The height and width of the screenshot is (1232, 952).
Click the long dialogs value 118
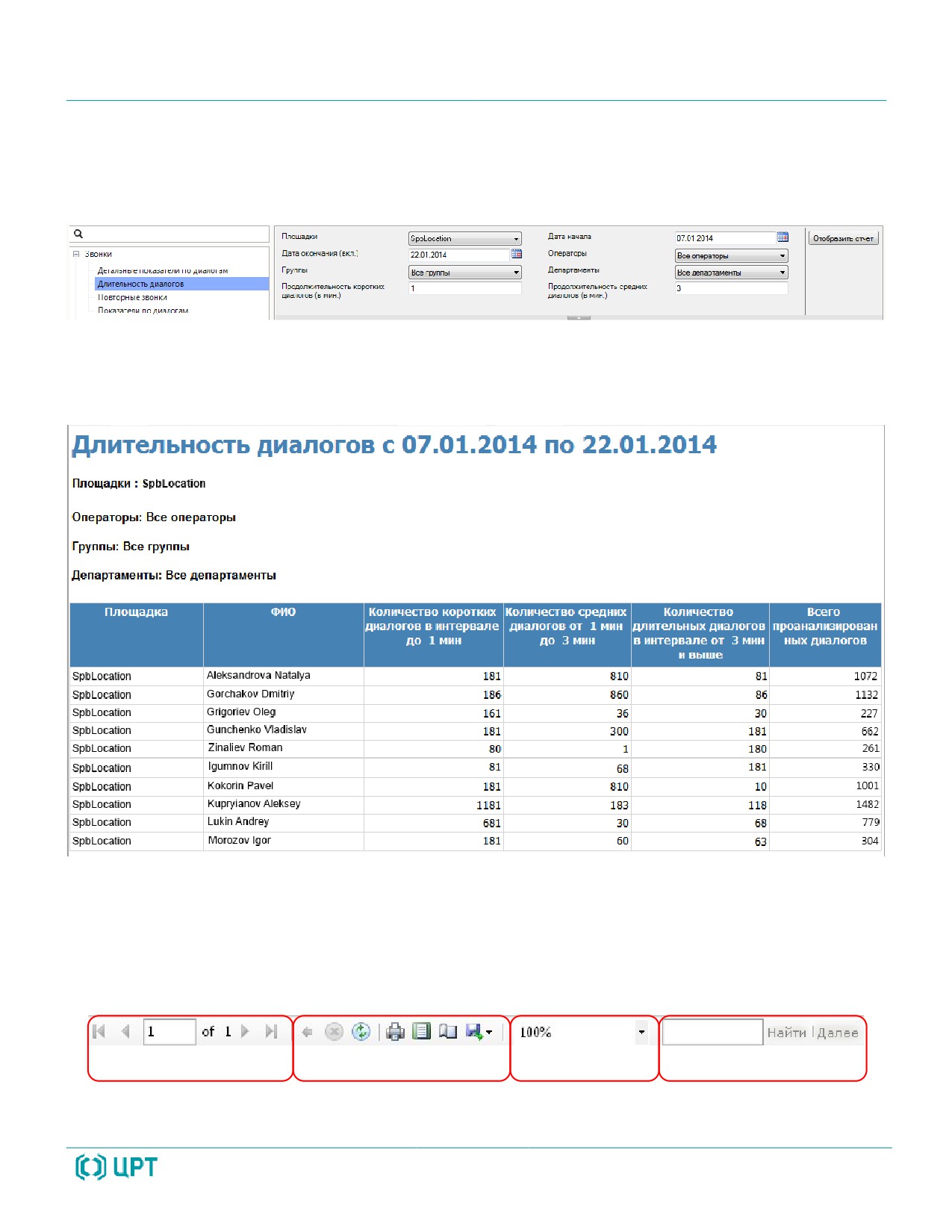(x=757, y=805)
